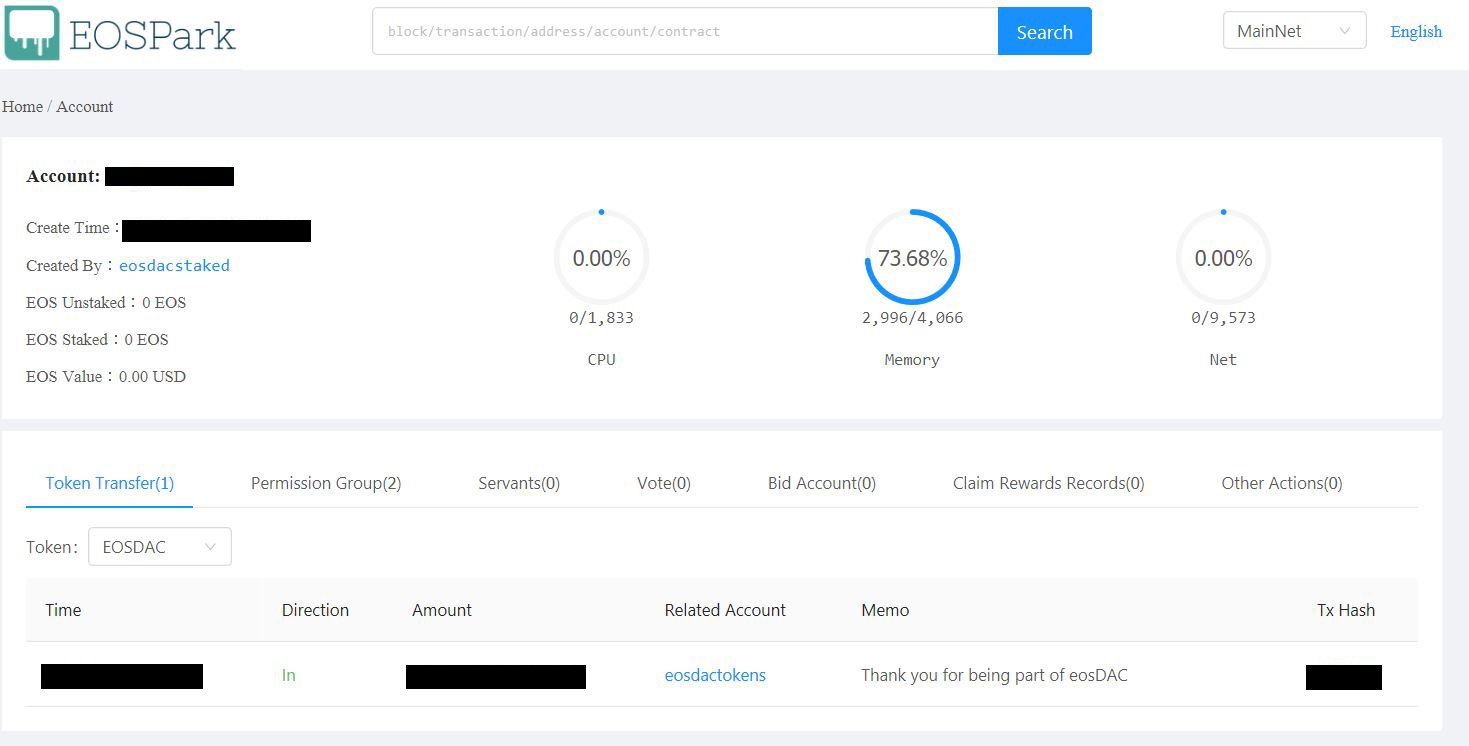Click the Memory 73.68% progress ring
Image resolution: width=1469 pixels, height=746 pixels.
pyautogui.click(x=912, y=258)
